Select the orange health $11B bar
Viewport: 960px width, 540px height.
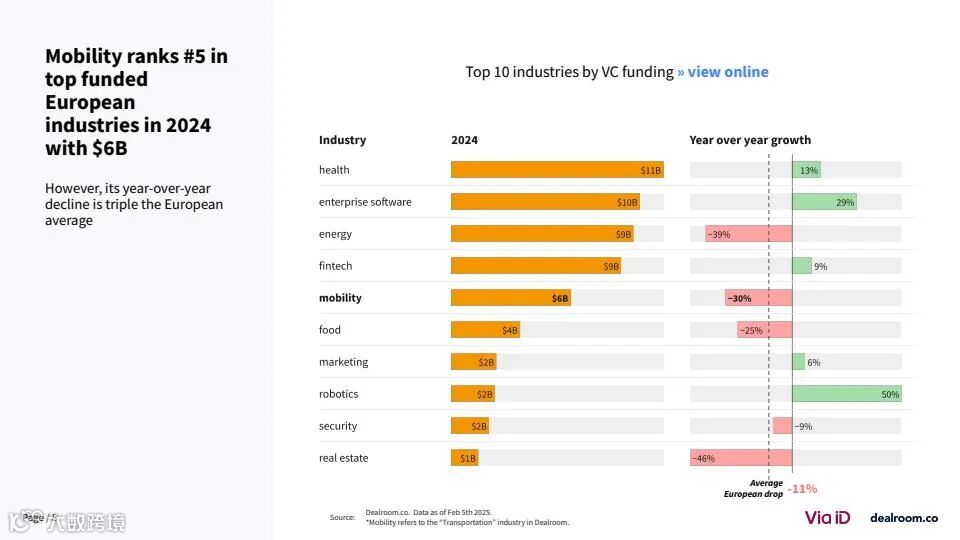coord(556,170)
